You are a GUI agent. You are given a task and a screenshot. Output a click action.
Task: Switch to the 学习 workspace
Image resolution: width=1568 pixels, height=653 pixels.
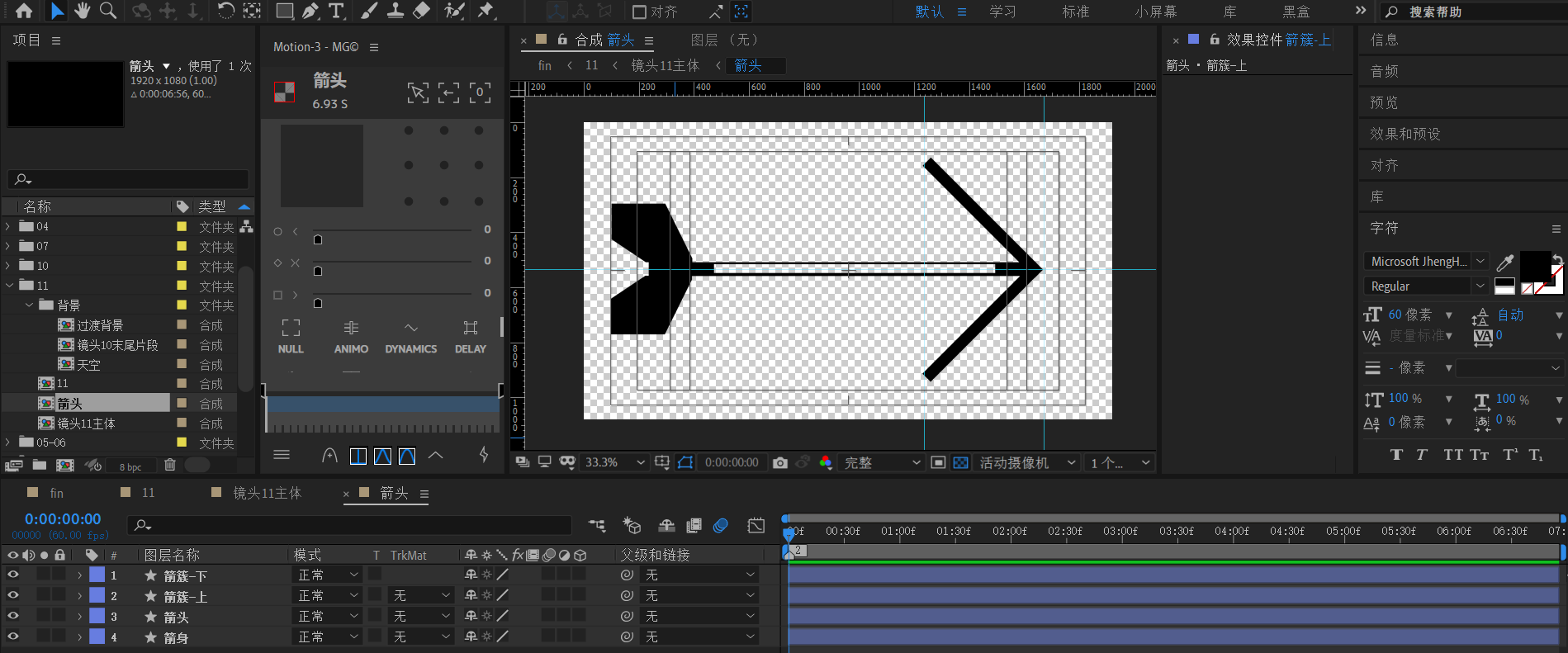tap(1002, 12)
